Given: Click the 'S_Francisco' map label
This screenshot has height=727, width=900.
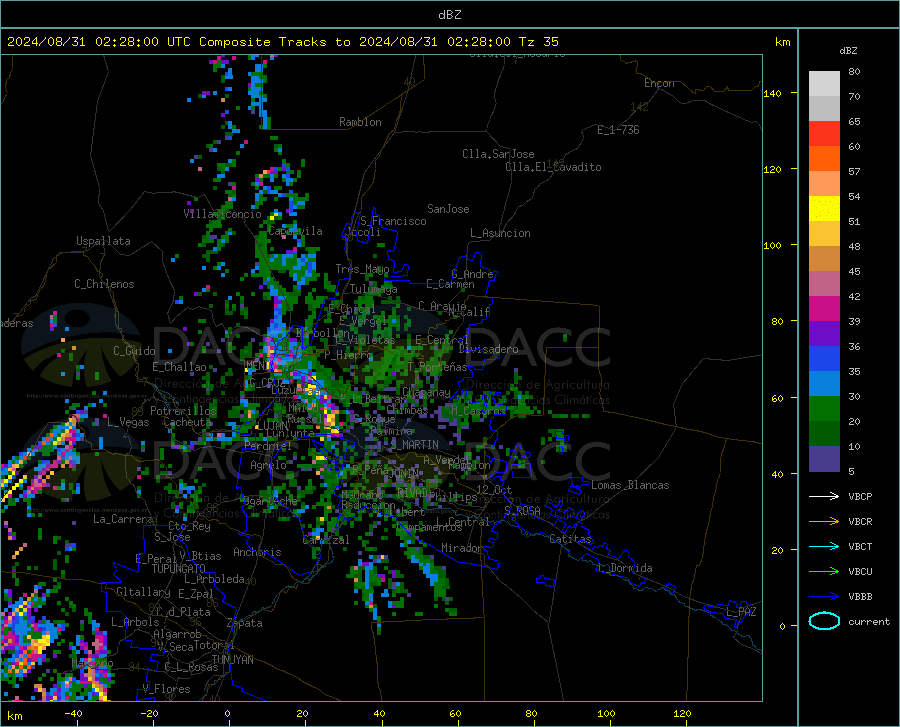Looking at the screenshot, I should [394, 221].
